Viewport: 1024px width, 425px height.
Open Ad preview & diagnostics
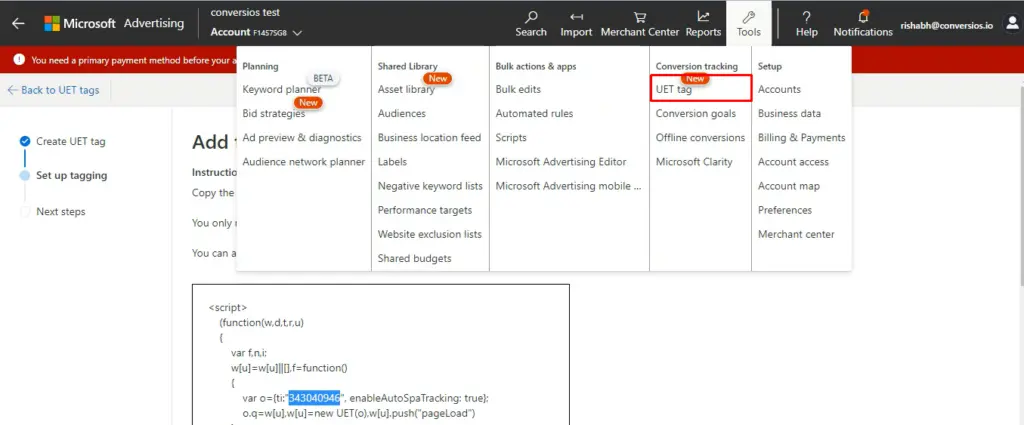coord(302,138)
